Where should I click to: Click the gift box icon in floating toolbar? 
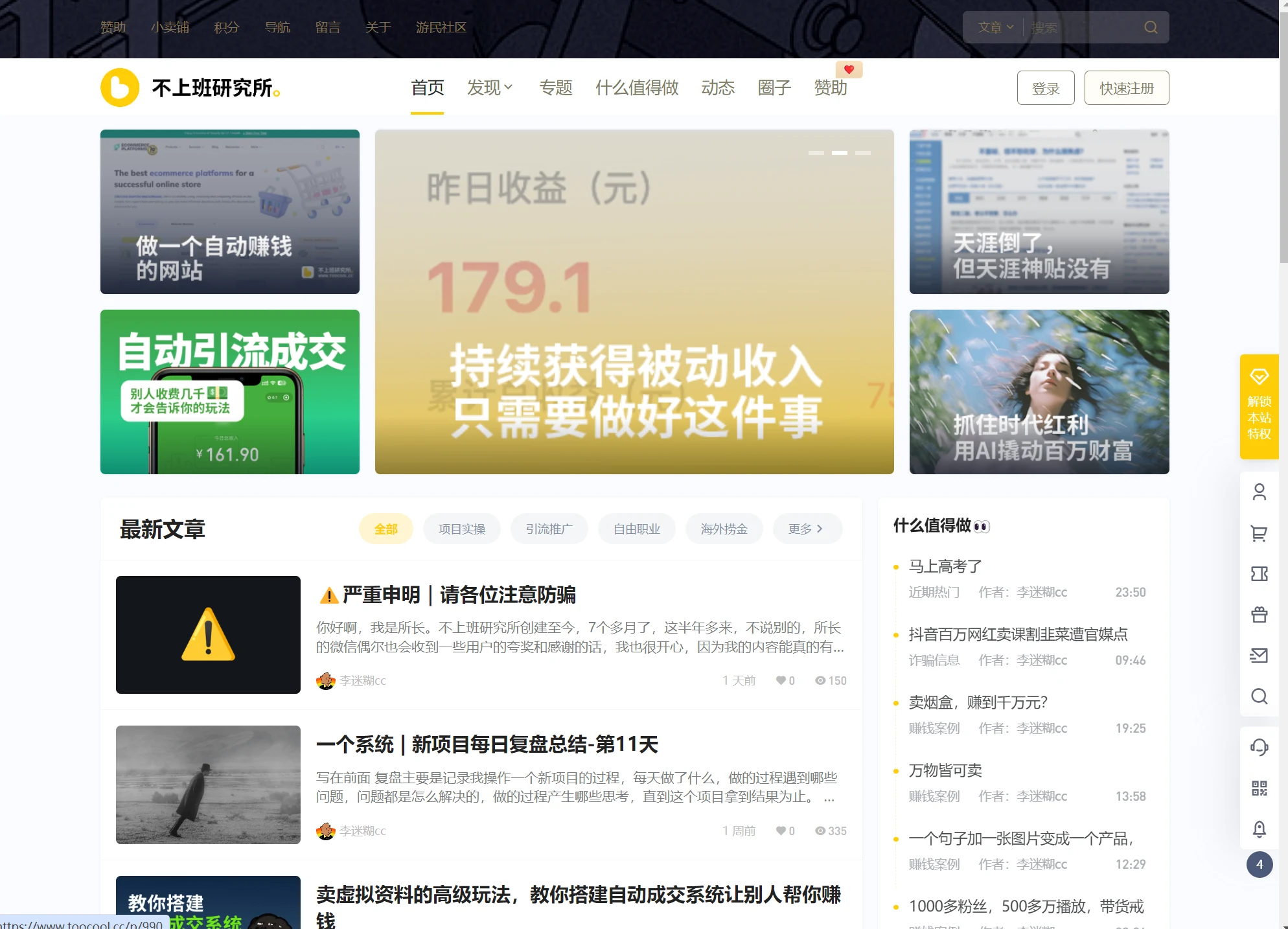click(x=1259, y=614)
